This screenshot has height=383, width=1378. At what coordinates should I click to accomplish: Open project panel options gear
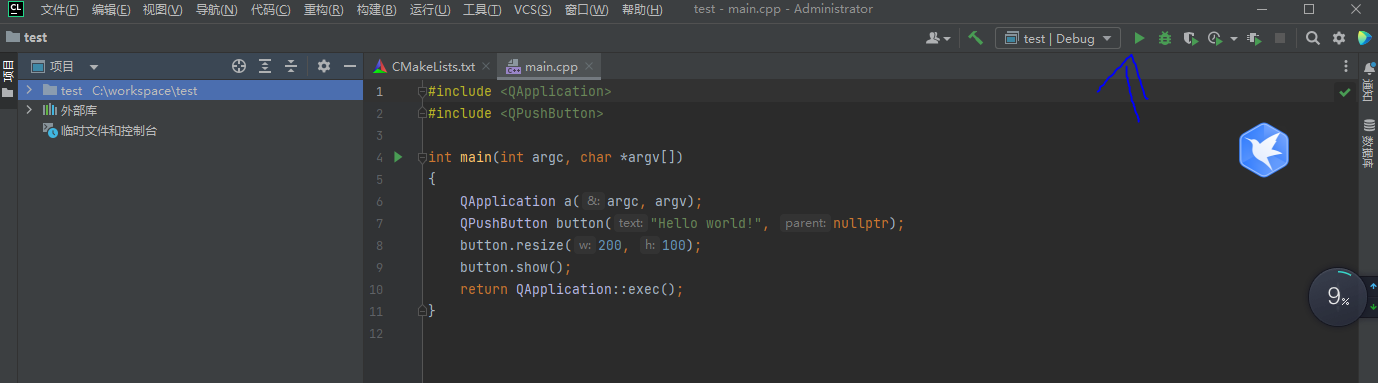pos(324,66)
